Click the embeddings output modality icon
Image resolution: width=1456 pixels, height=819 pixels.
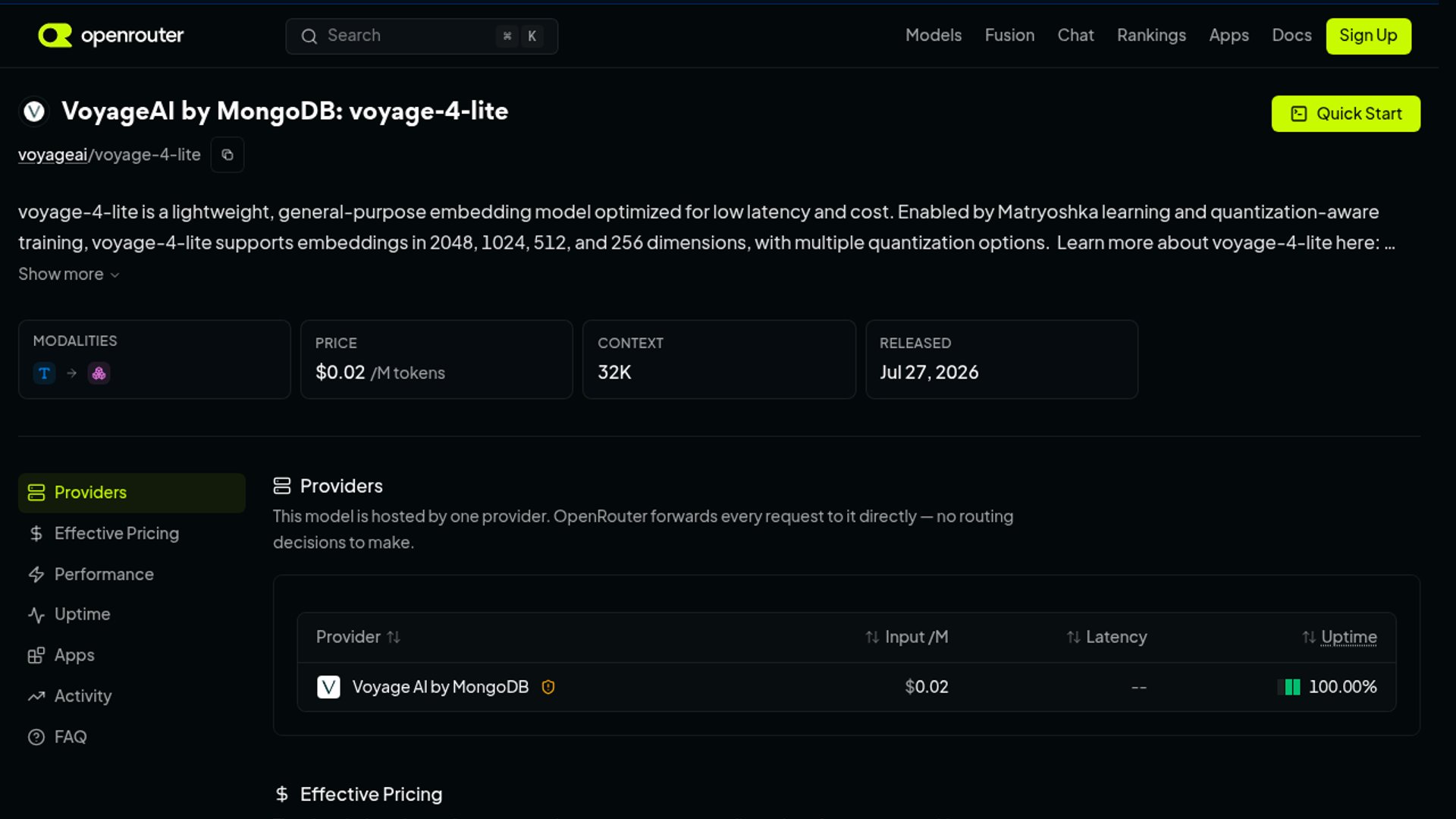99,373
